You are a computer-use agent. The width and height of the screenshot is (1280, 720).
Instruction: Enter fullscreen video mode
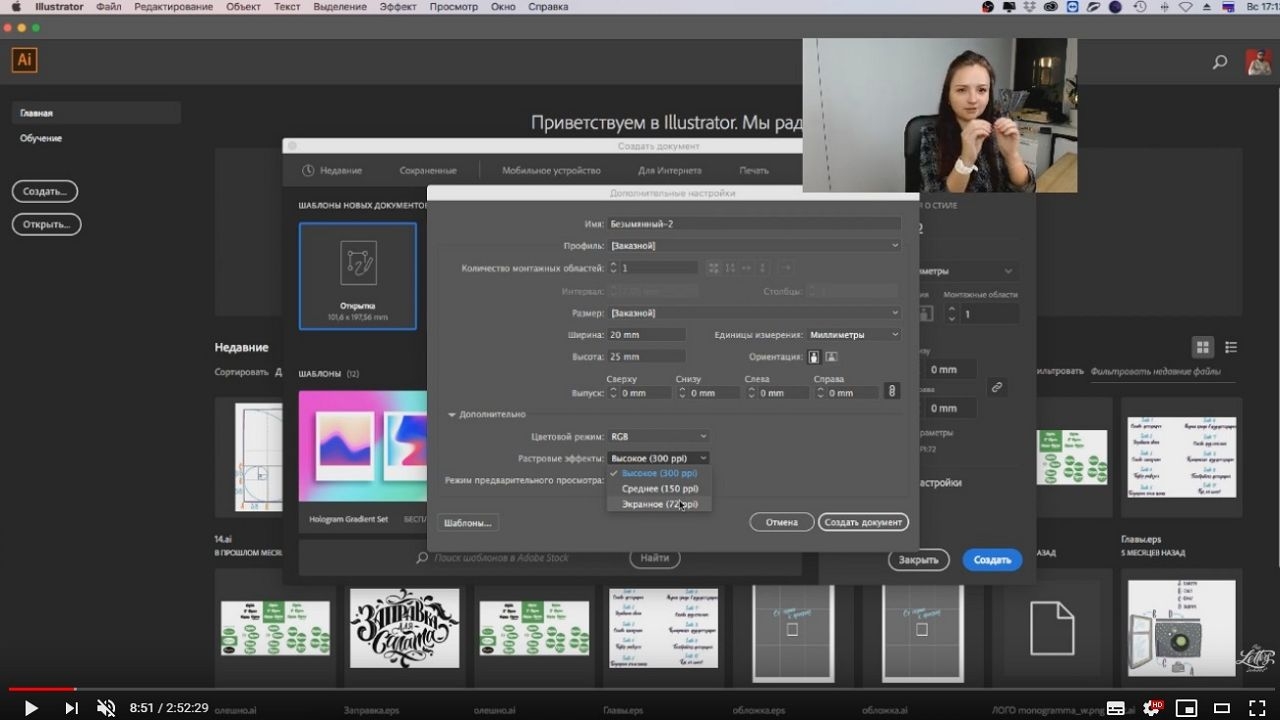point(1256,708)
